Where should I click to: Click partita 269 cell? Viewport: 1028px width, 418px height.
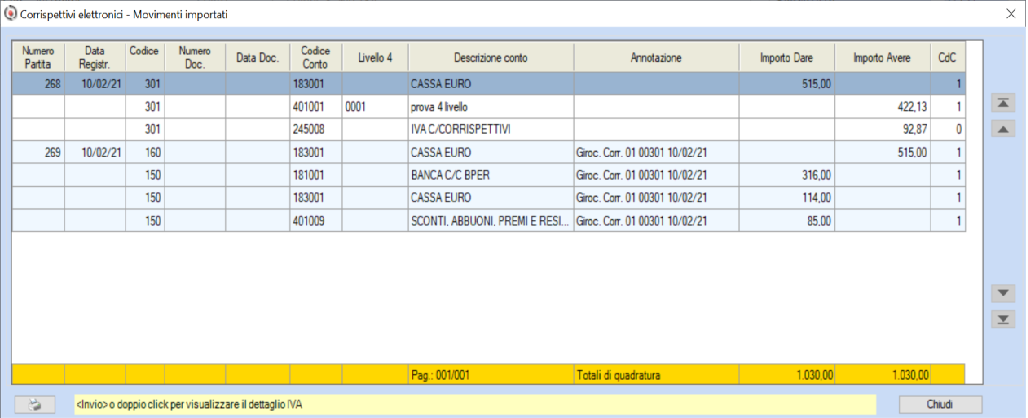[x=38, y=152]
